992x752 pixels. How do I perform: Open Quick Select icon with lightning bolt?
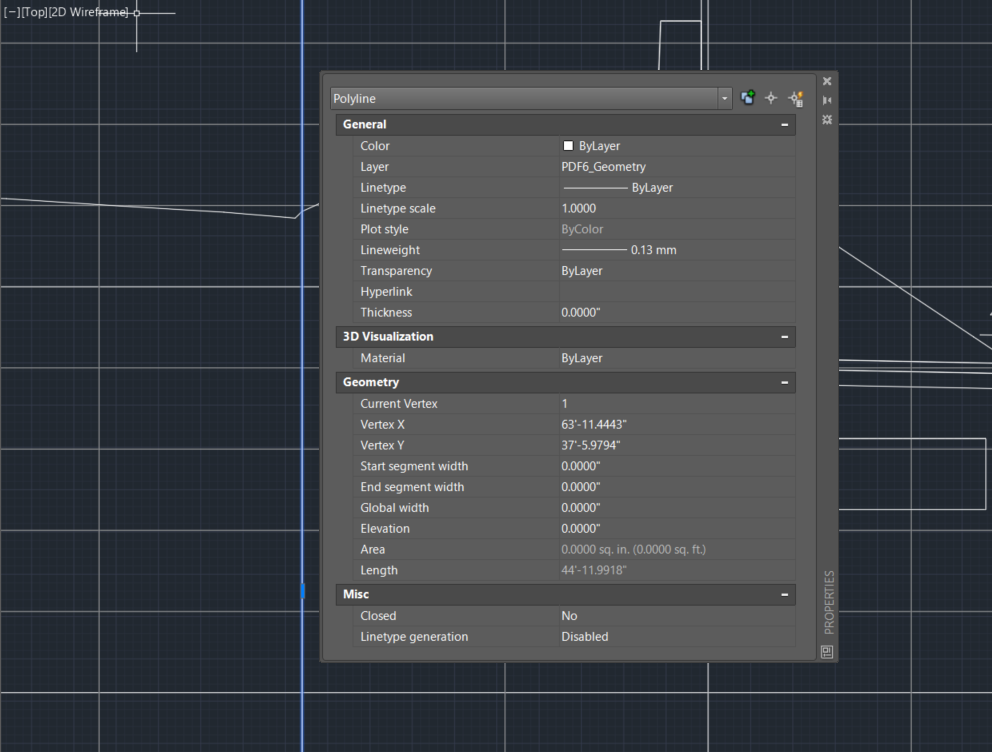(796, 98)
